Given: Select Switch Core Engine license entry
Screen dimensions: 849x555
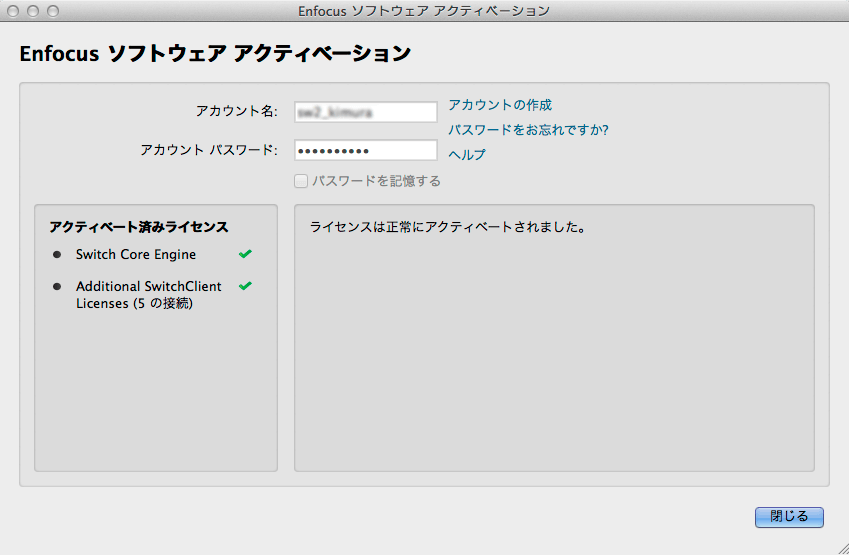Looking at the screenshot, I should tap(136, 254).
